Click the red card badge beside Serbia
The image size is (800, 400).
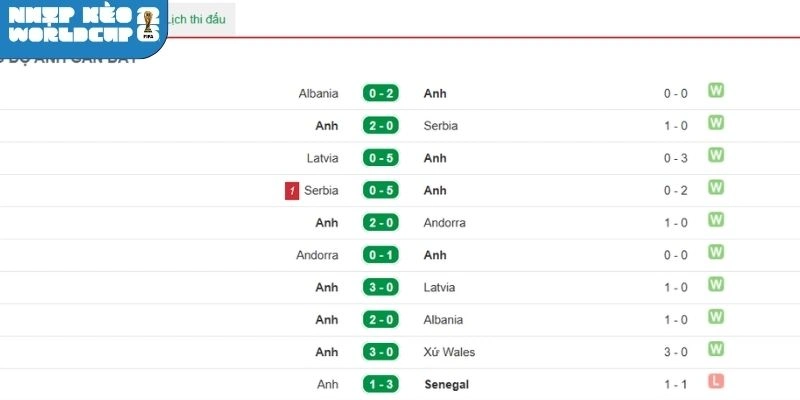pos(292,190)
